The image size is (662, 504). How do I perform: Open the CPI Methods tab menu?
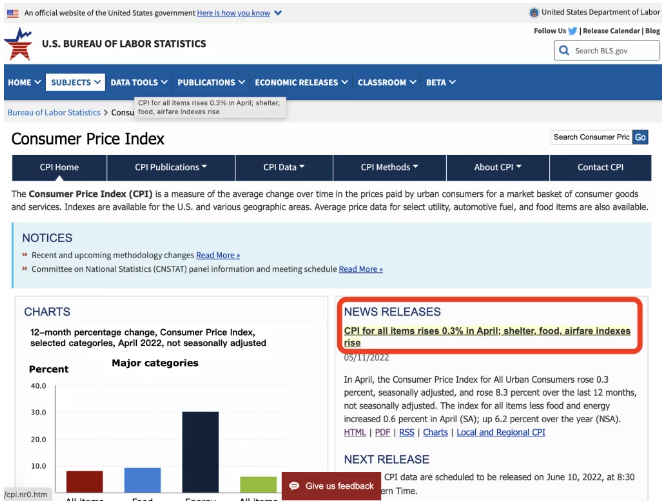[x=390, y=167]
